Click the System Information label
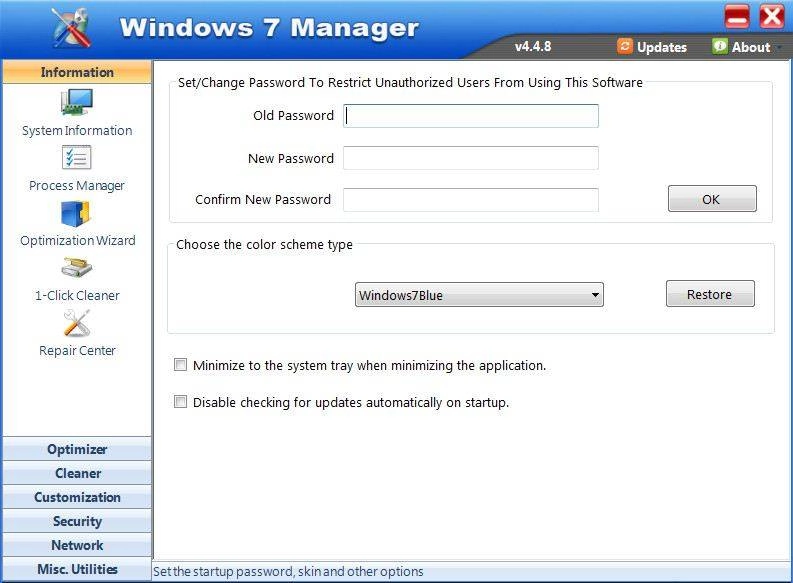 (x=77, y=130)
